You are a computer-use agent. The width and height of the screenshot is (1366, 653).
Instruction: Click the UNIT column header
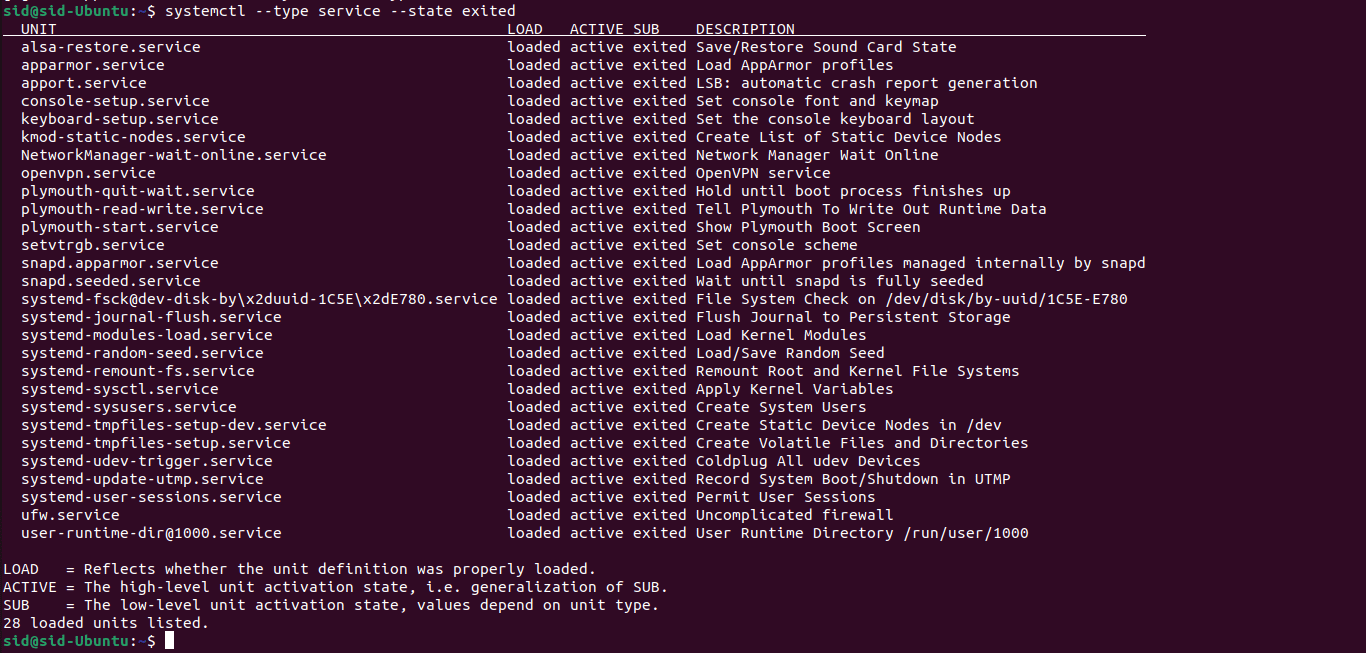click(39, 29)
